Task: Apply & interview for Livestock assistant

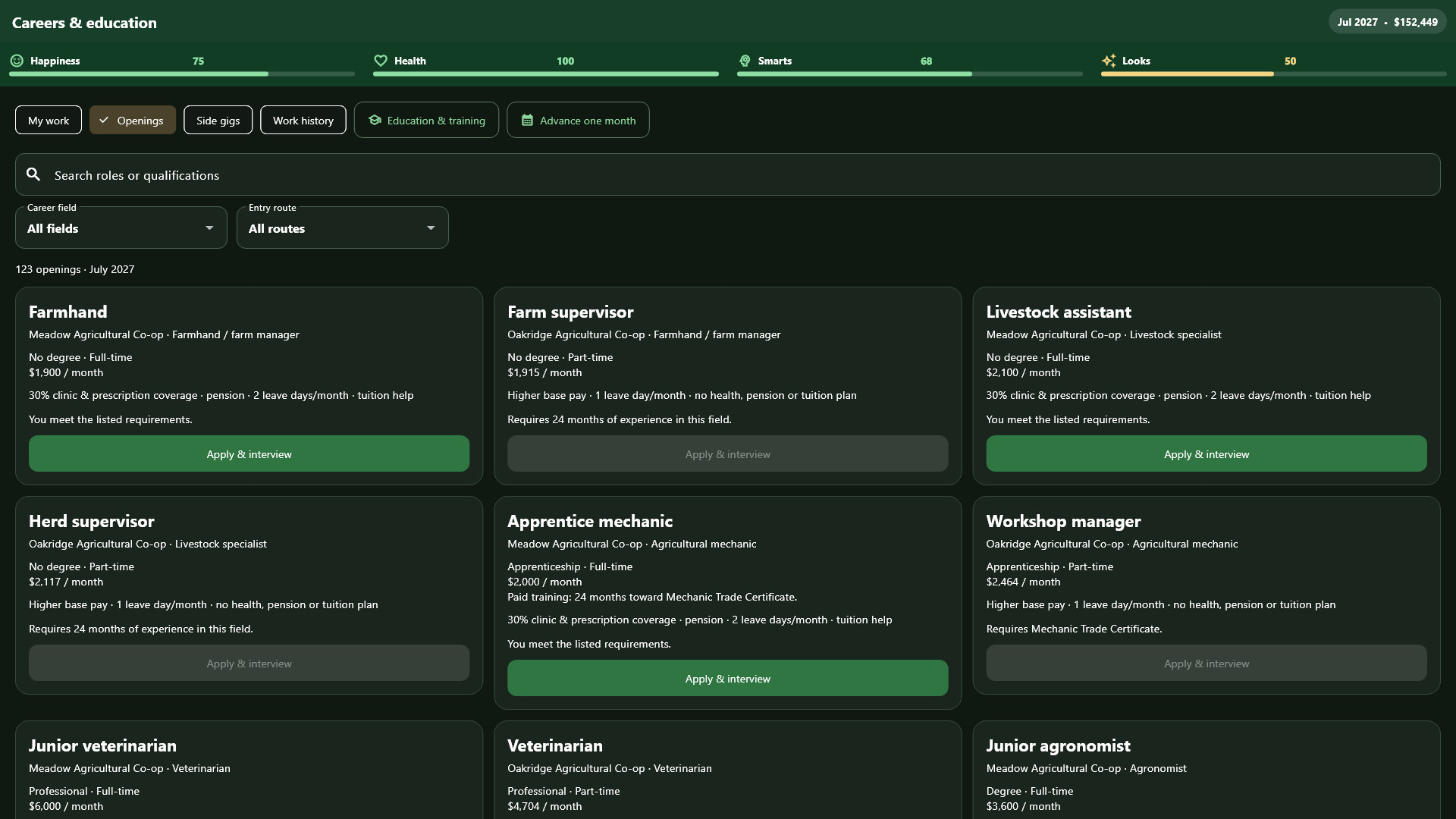Action: 1207,453
